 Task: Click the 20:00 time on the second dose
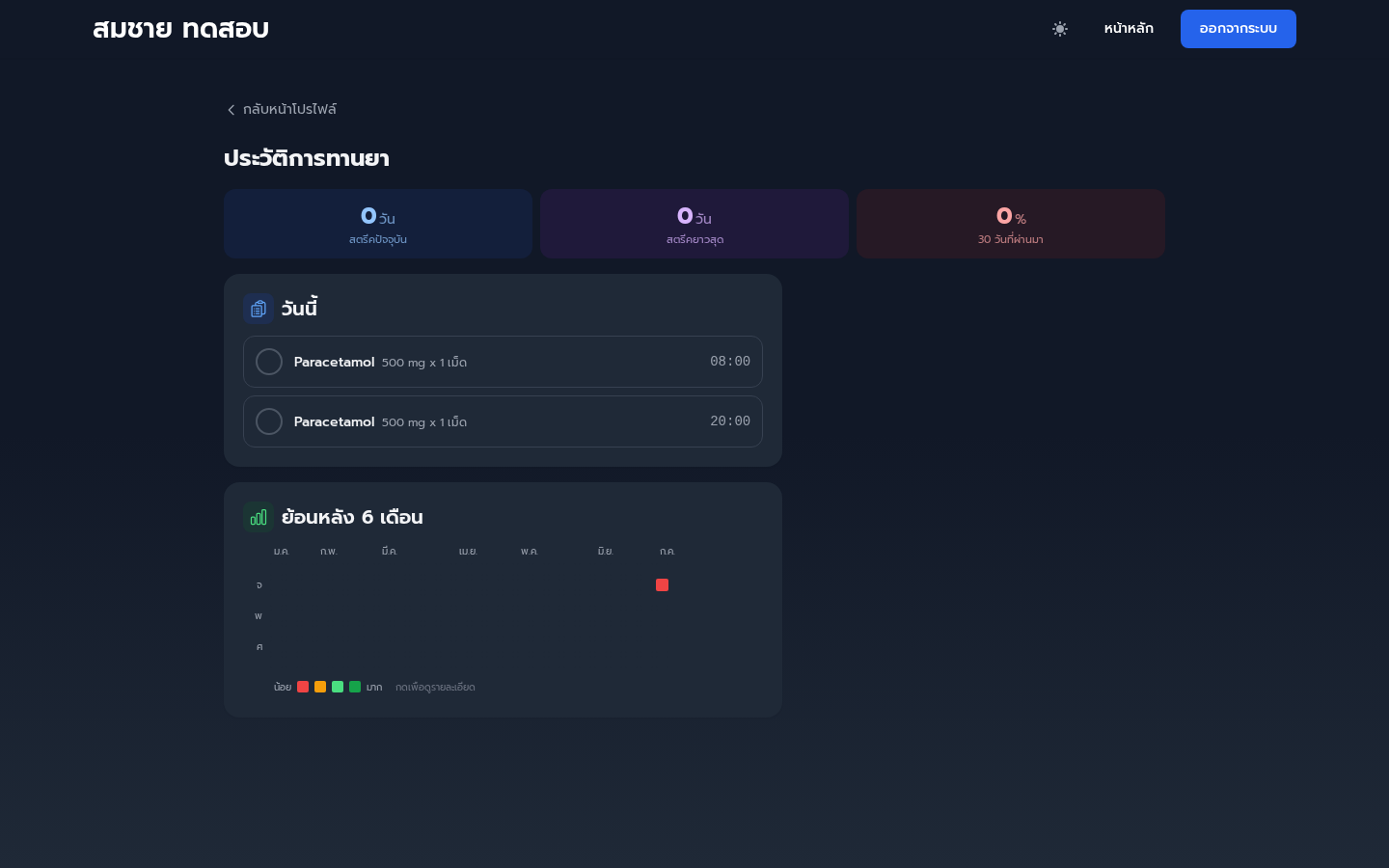click(730, 421)
